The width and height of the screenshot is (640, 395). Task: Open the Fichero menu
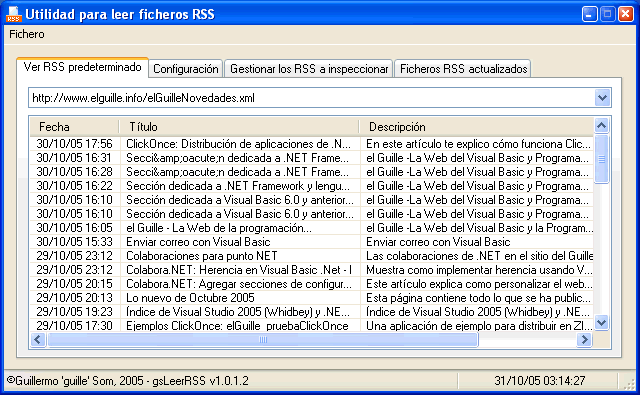27,34
